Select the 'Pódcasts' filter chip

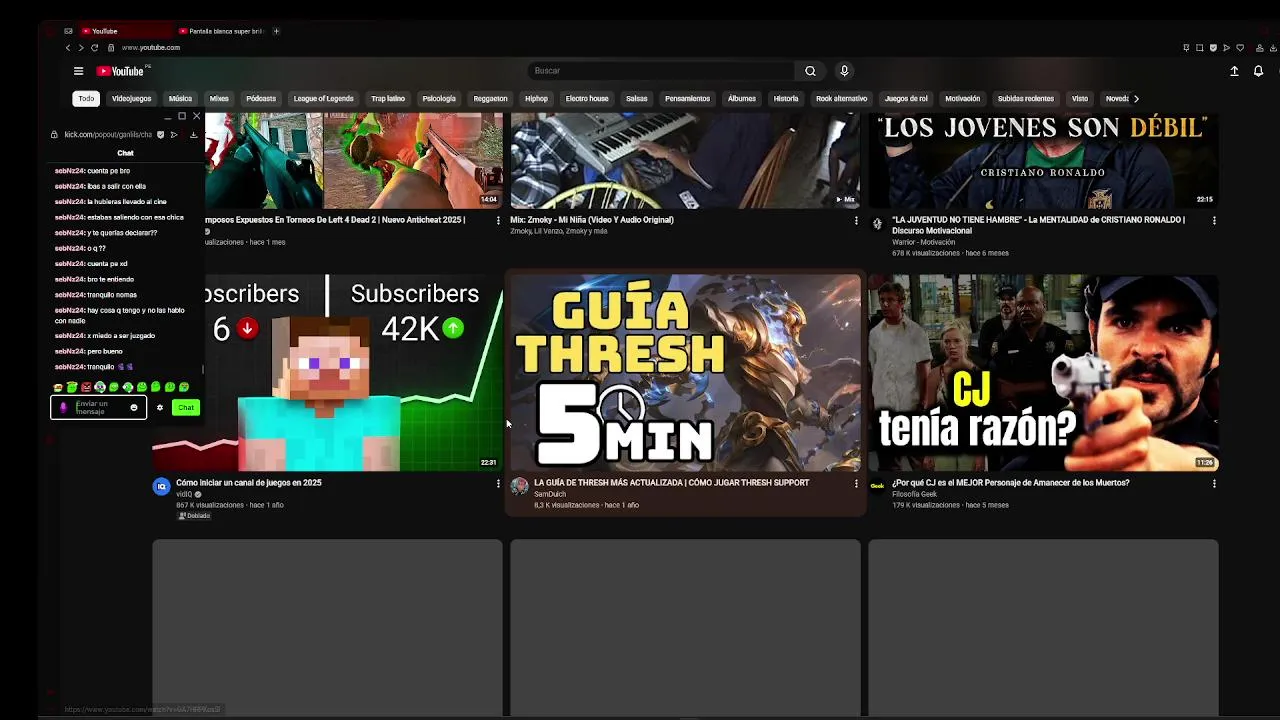[261, 99]
